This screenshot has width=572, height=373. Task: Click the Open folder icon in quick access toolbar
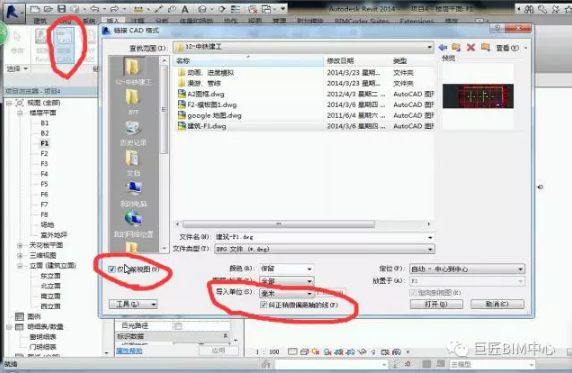click(x=48, y=9)
